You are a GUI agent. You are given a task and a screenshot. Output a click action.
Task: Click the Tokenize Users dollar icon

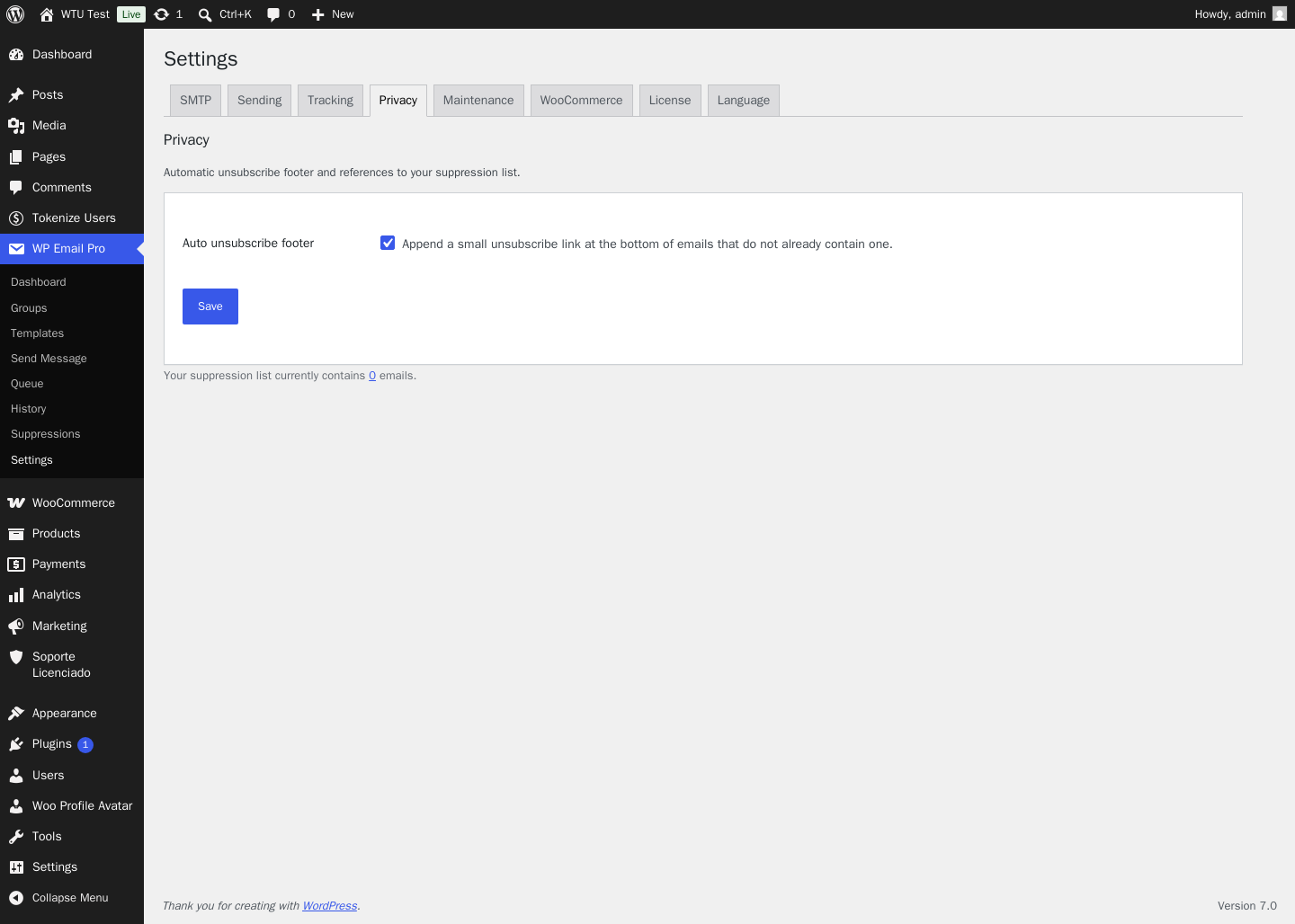pyautogui.click(x=16, y=218)
